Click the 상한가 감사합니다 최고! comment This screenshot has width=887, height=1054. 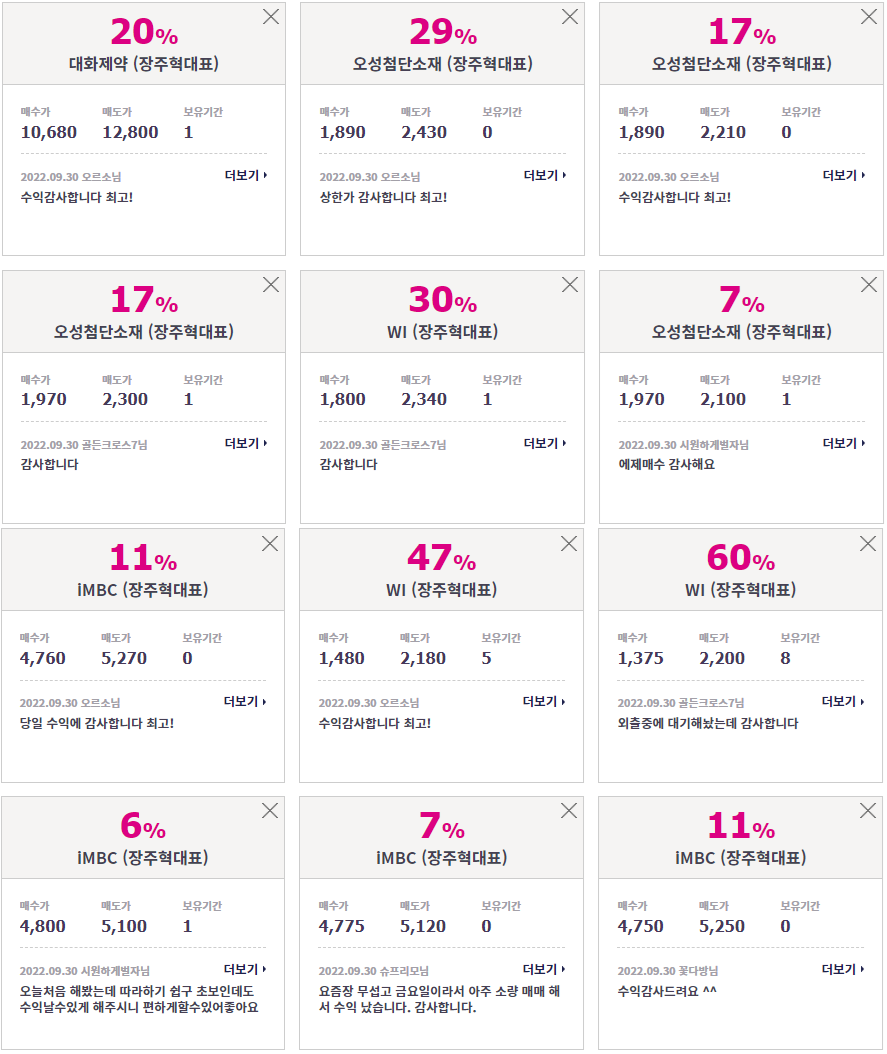pyautogui.click(x=383, y=197)
